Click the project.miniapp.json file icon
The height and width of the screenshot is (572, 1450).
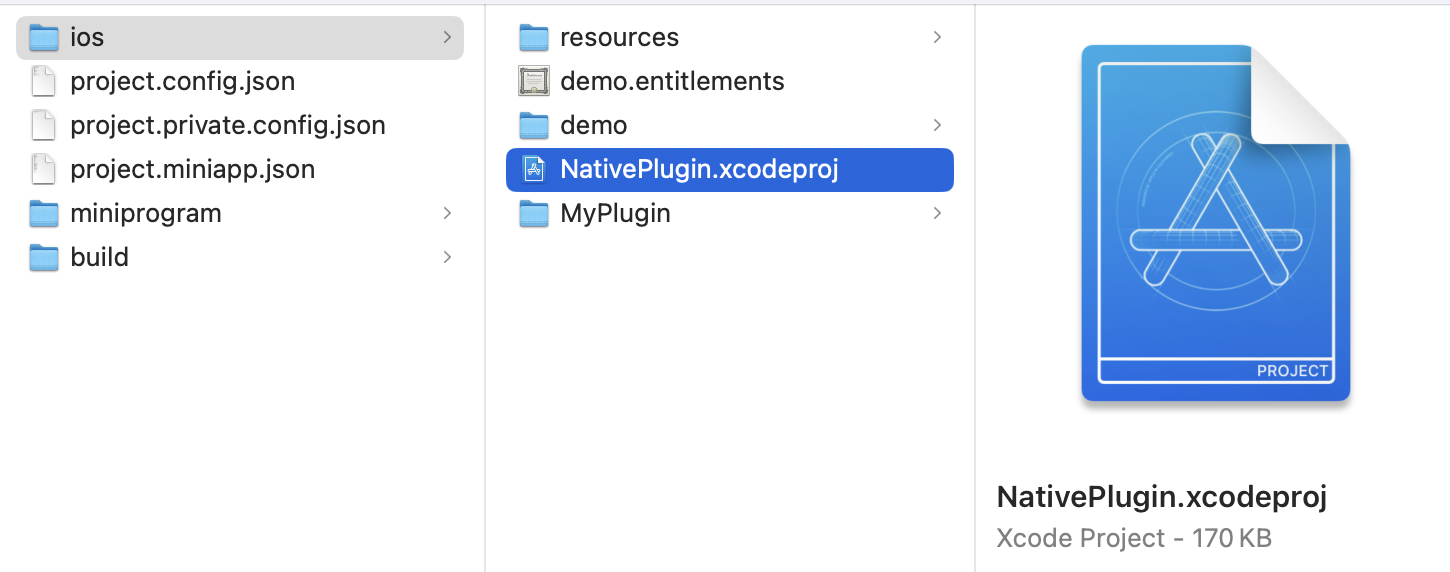pos(43,170)
